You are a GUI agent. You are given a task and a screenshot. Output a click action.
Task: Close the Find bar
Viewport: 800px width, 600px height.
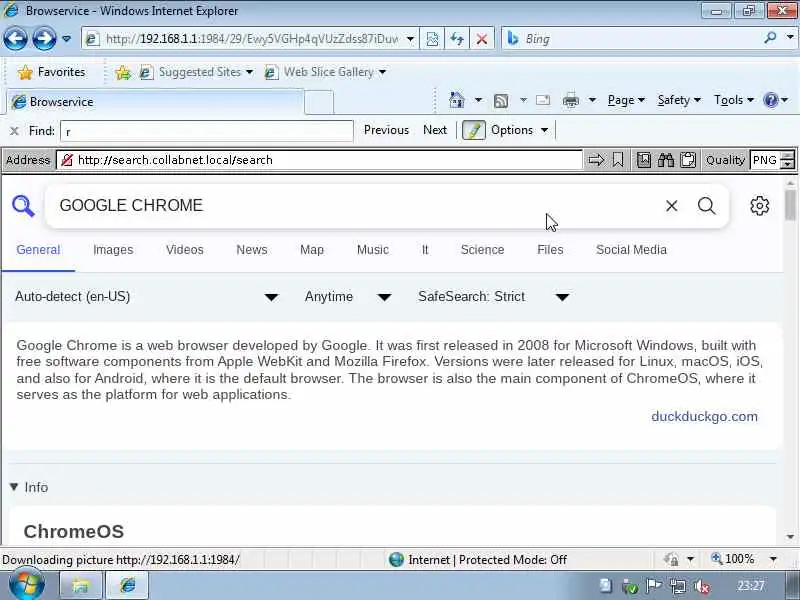click(14, 131)
